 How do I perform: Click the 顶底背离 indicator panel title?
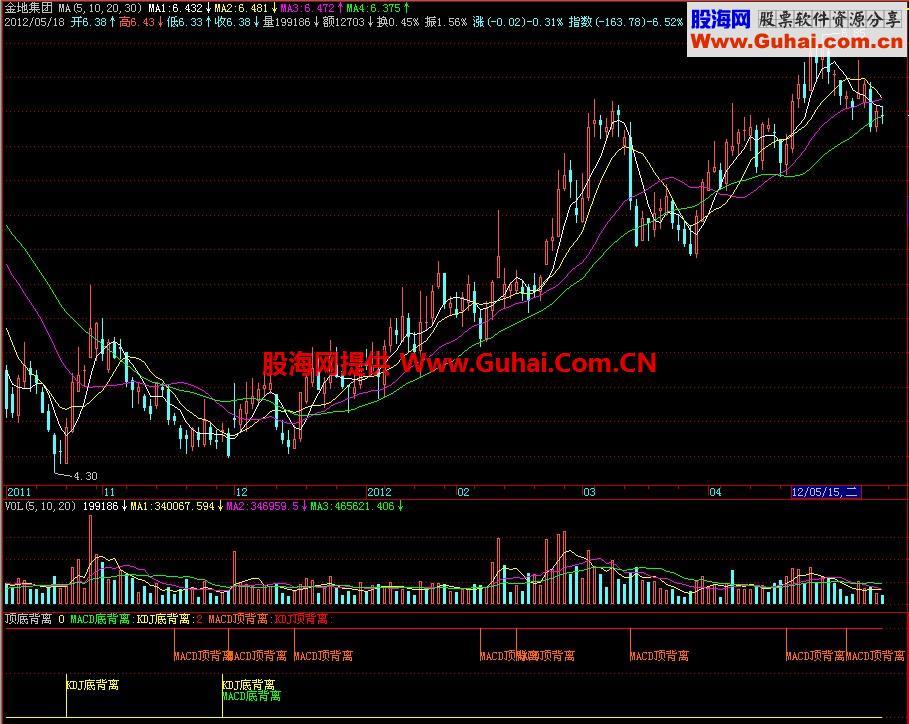pyautogui.click(x=29, y=620)
